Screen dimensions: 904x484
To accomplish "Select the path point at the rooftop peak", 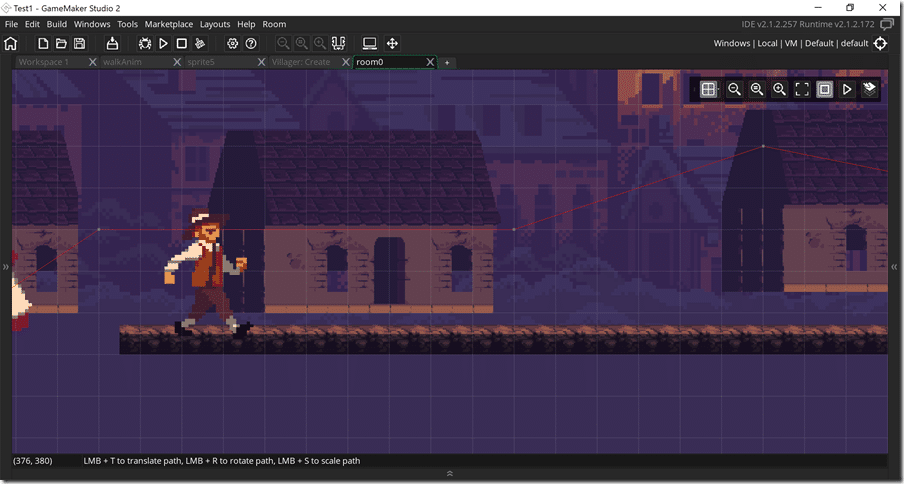I will tap(763, 146).
